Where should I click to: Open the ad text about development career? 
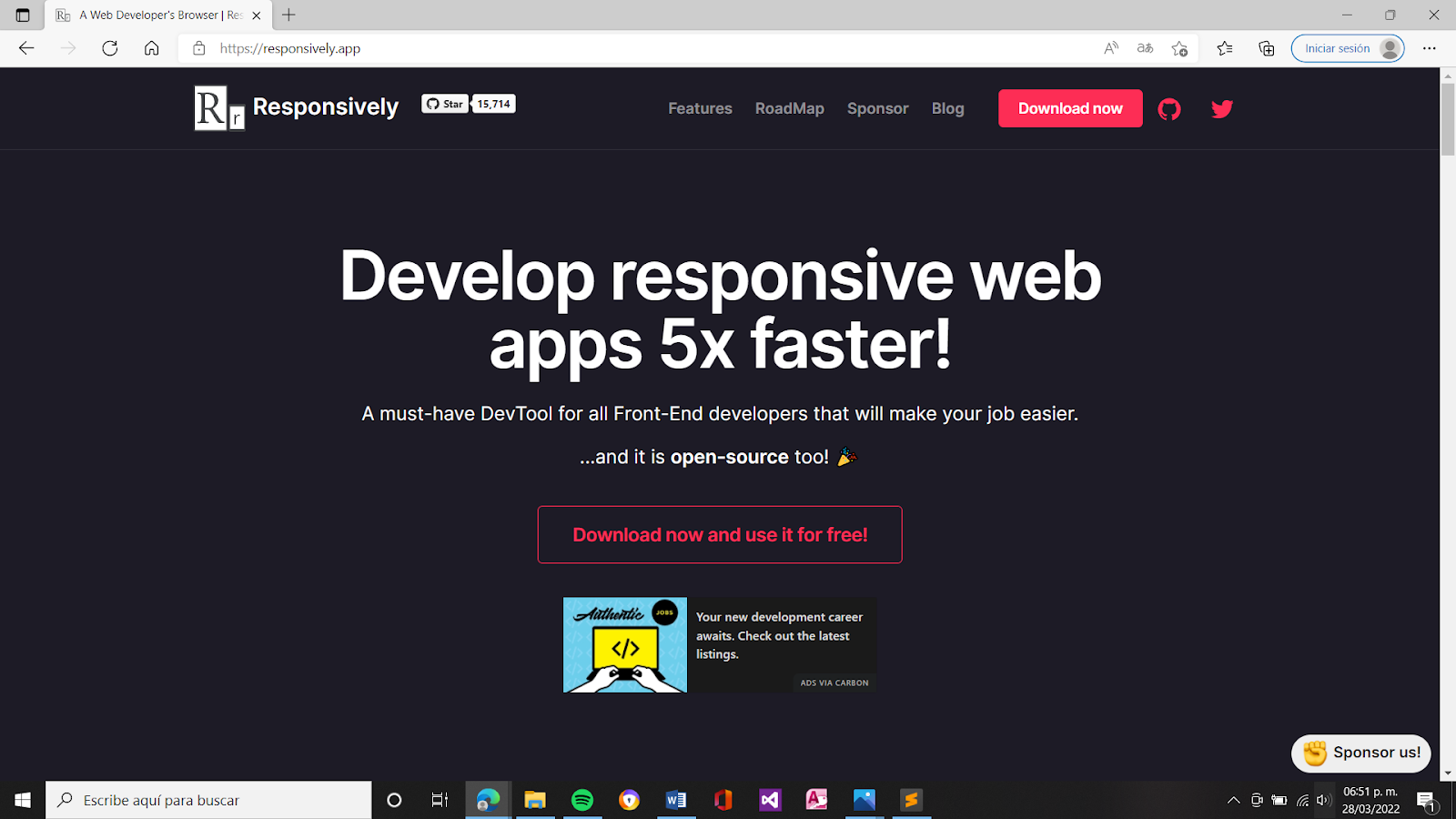[x=780, y=635]
